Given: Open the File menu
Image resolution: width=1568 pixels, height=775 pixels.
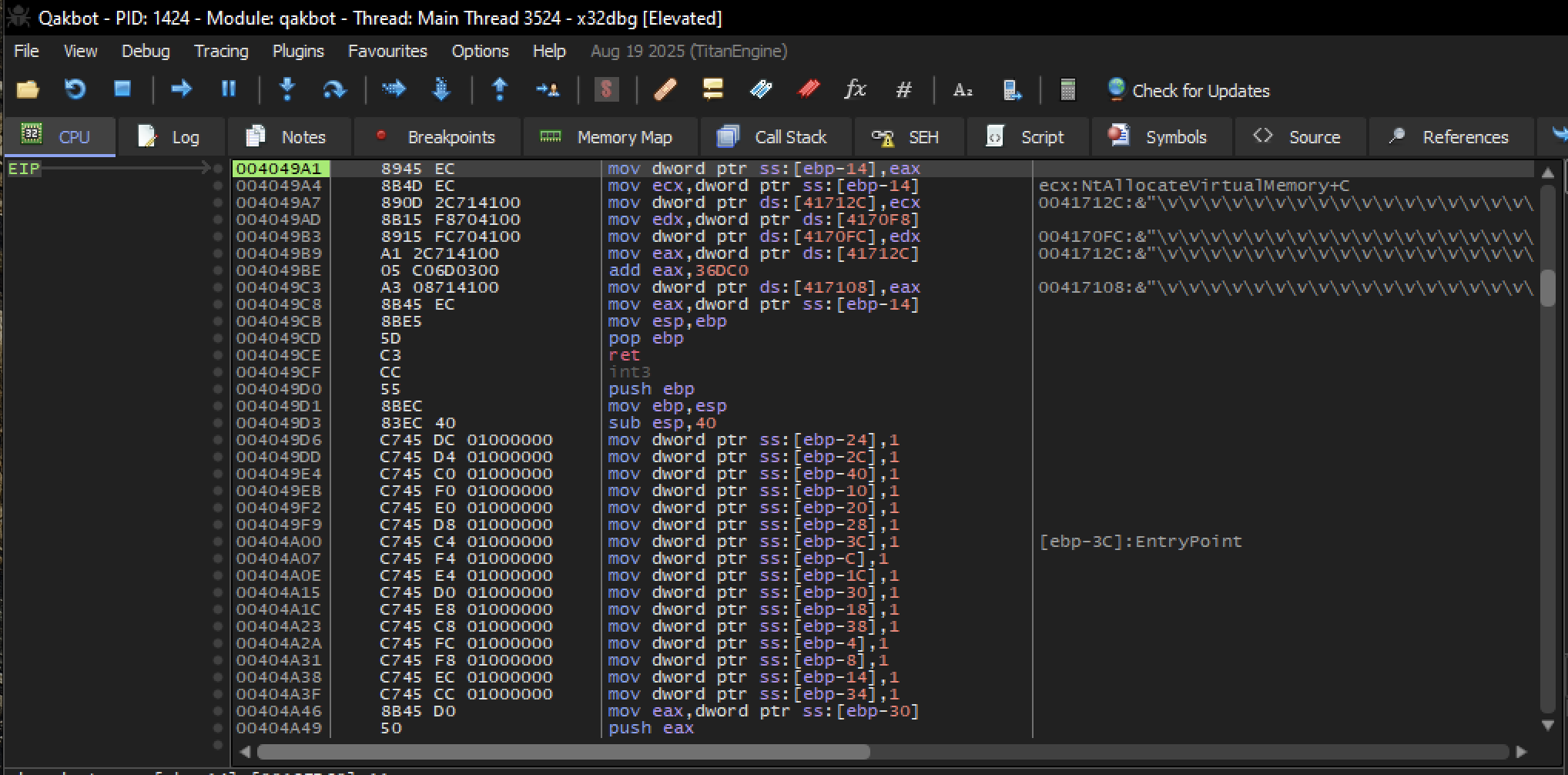Looking at the screenshot, I should (26, 51).
